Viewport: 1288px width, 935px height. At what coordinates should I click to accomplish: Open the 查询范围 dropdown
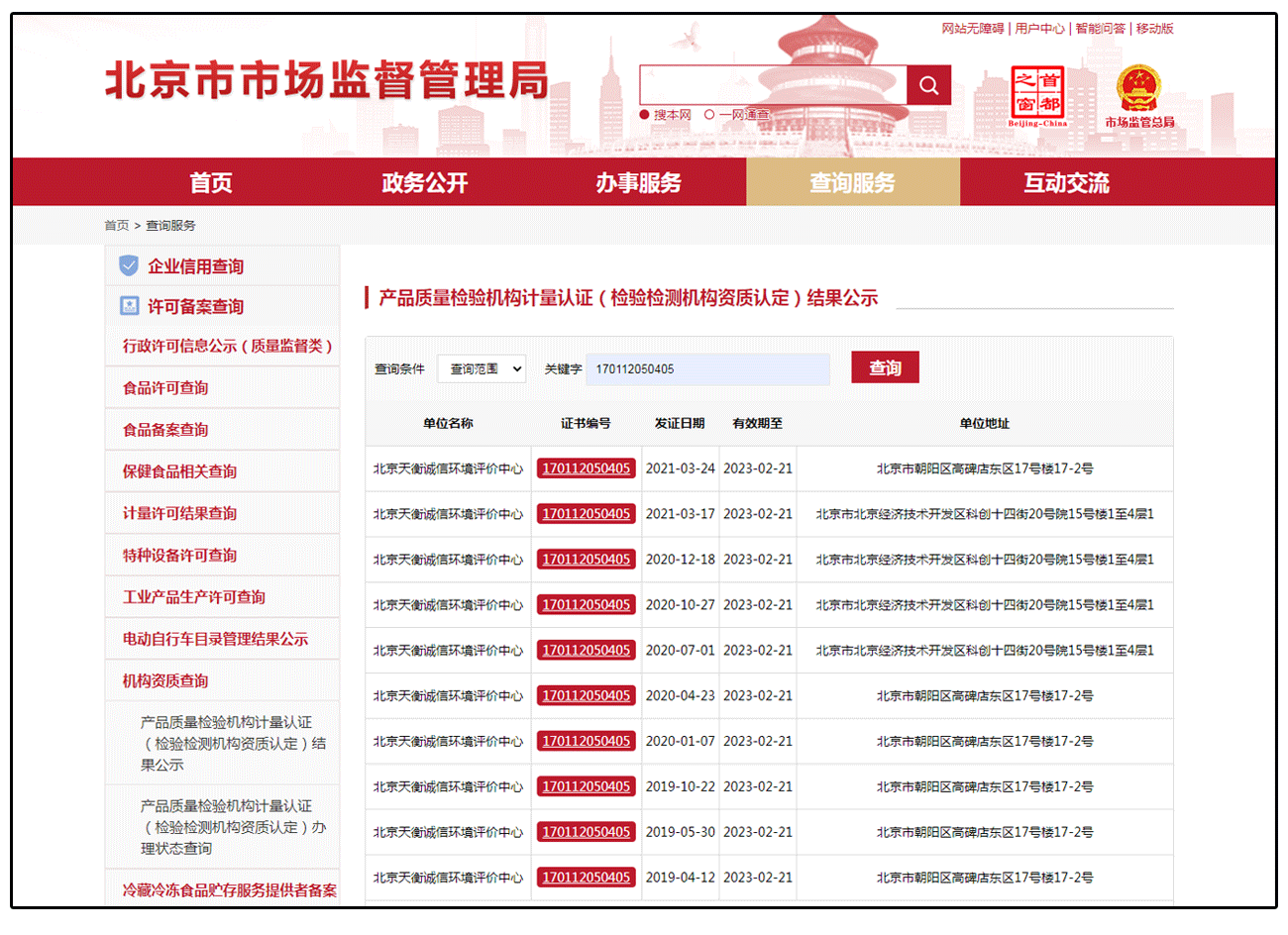[x=482, y=368]
